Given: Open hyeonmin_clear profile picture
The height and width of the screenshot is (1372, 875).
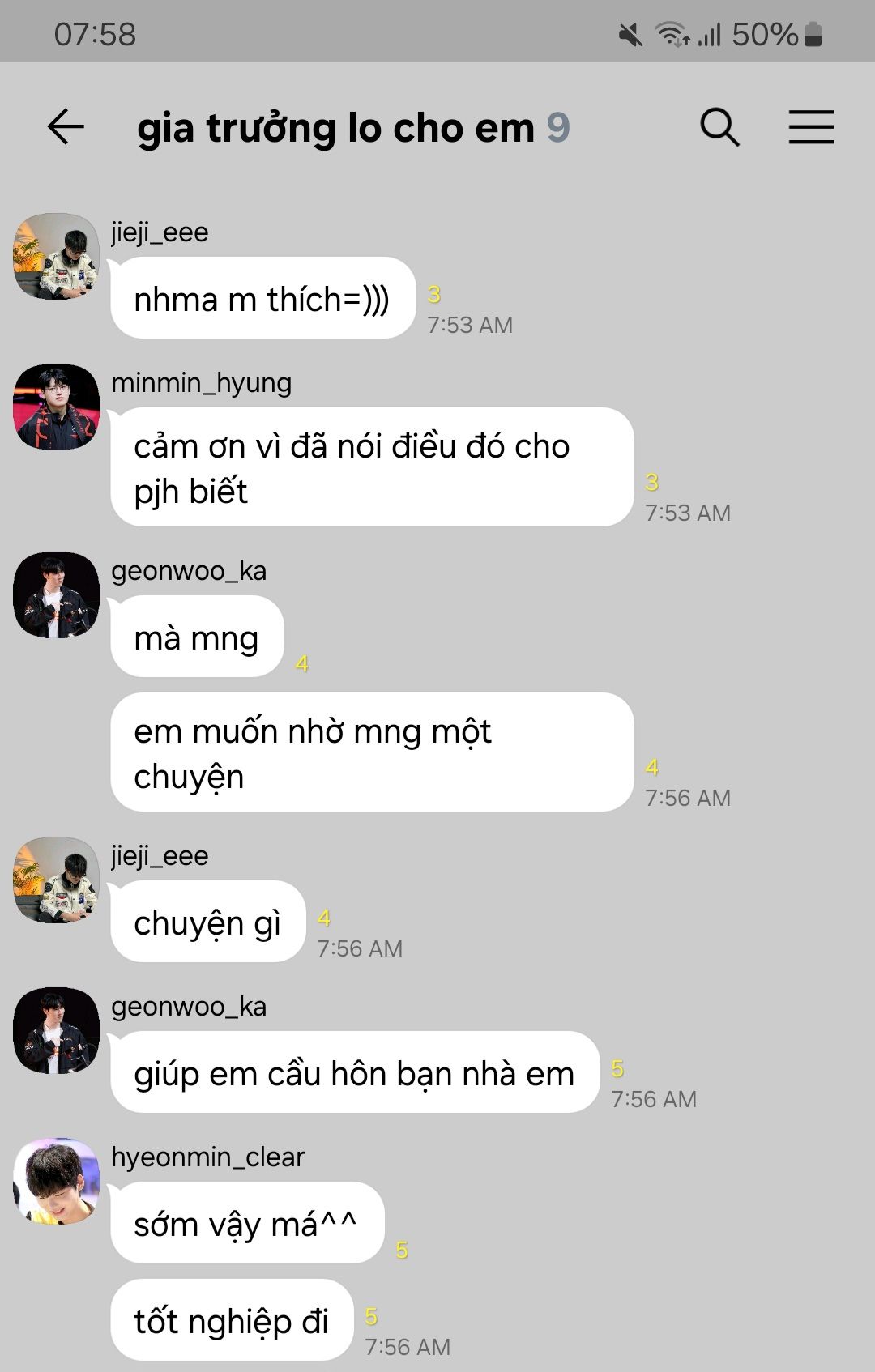Looking at the screenshot, I should [x=56, y=1181].
